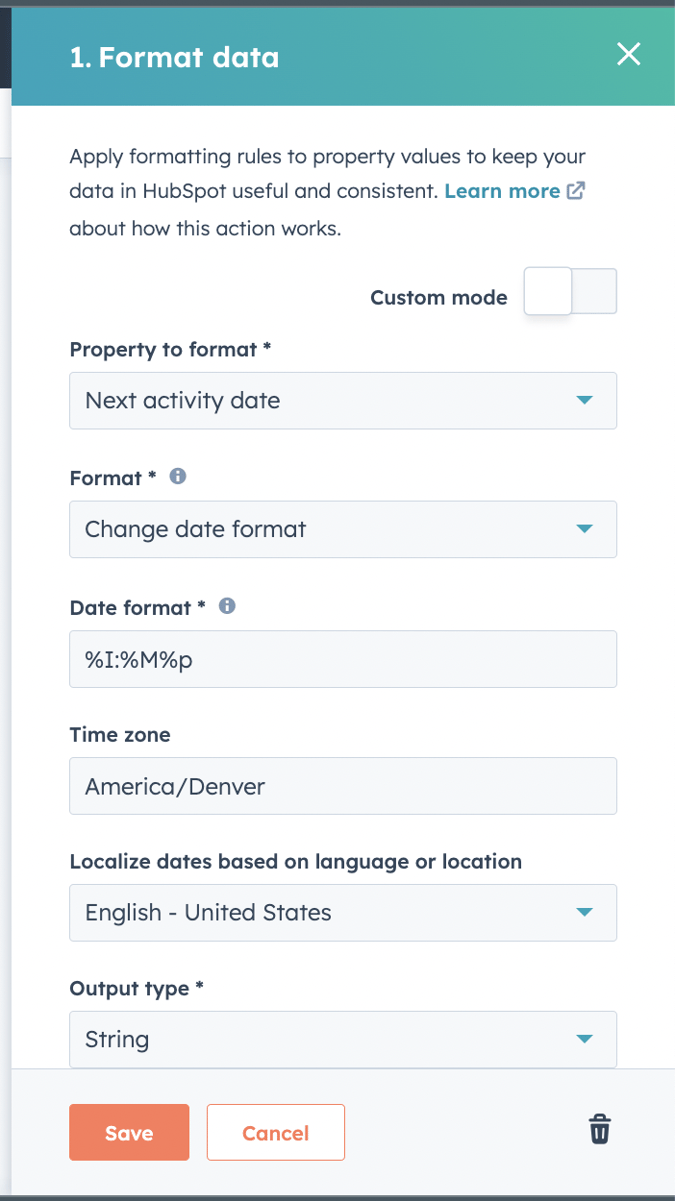Click the external link icon after Learn more
This screenshot has height=1201, width=675.
[x=576, y=190]
